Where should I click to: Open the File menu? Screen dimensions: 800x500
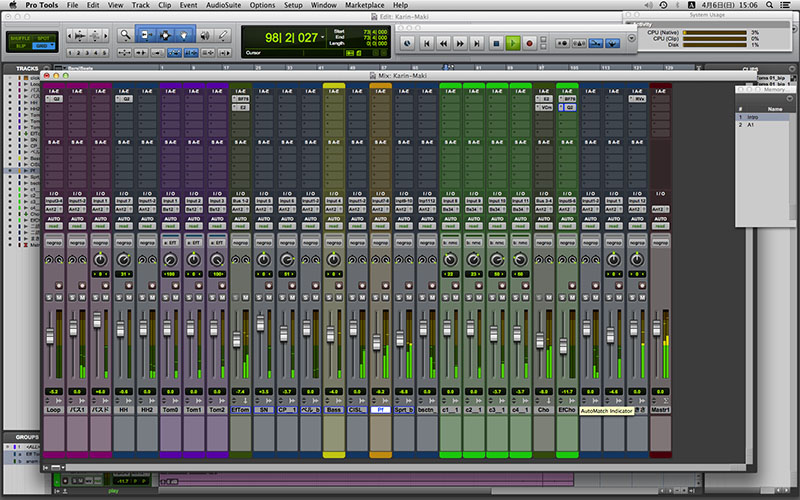point(73,5)
